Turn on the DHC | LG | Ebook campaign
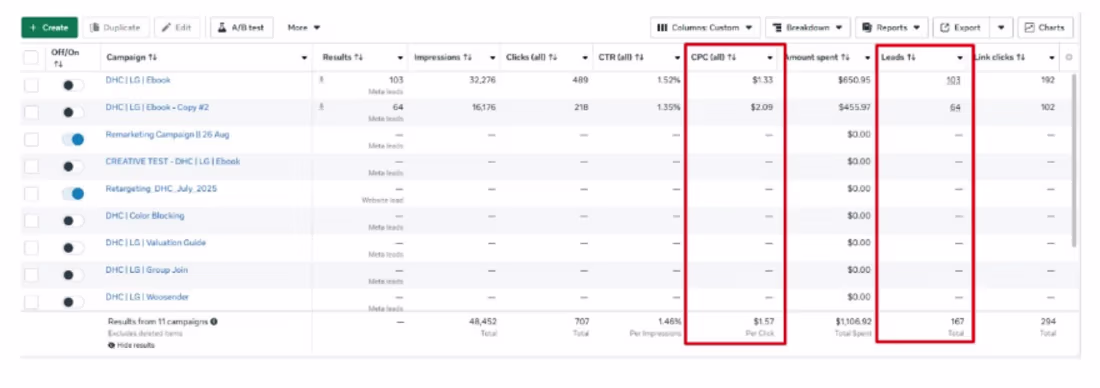Screen dimensions: 1100x388 (72, 85)
